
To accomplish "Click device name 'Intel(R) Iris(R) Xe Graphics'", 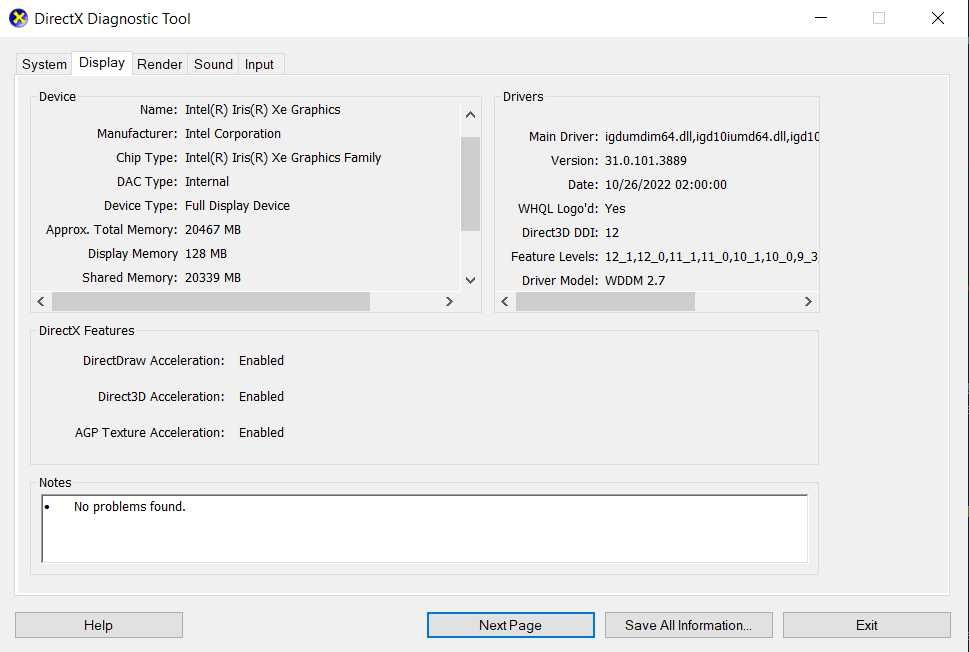I will (x=263, y=110).
